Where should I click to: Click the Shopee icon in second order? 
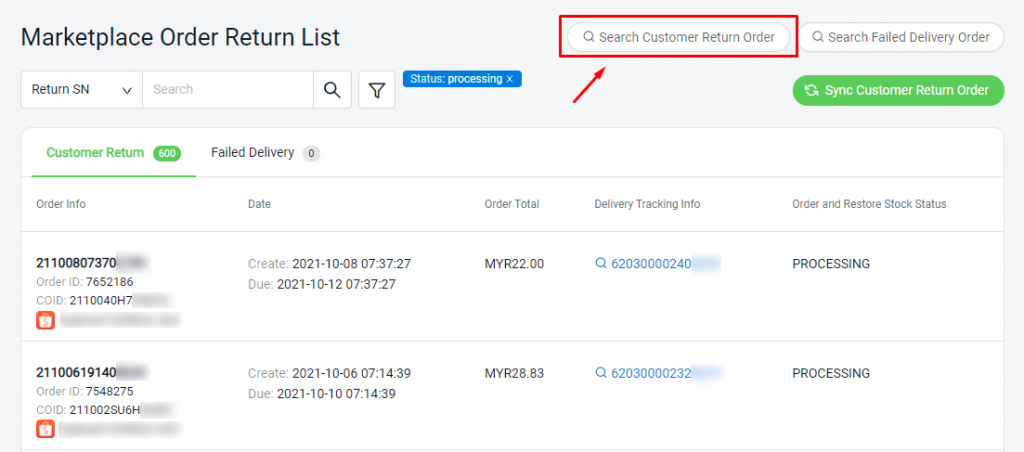[45, 429]
